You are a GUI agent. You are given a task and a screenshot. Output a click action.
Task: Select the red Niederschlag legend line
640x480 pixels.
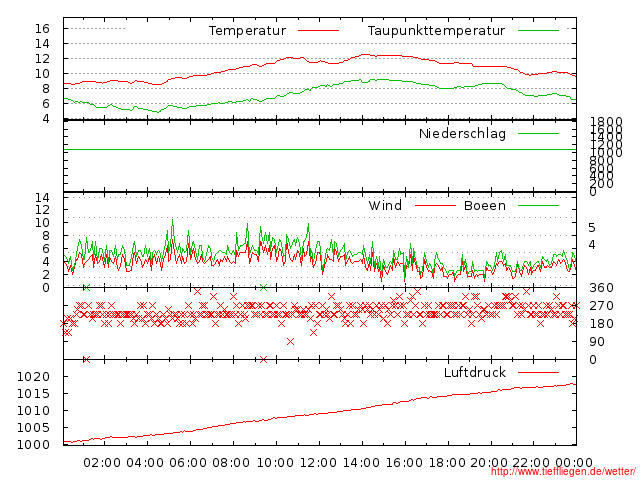point(538,134)
